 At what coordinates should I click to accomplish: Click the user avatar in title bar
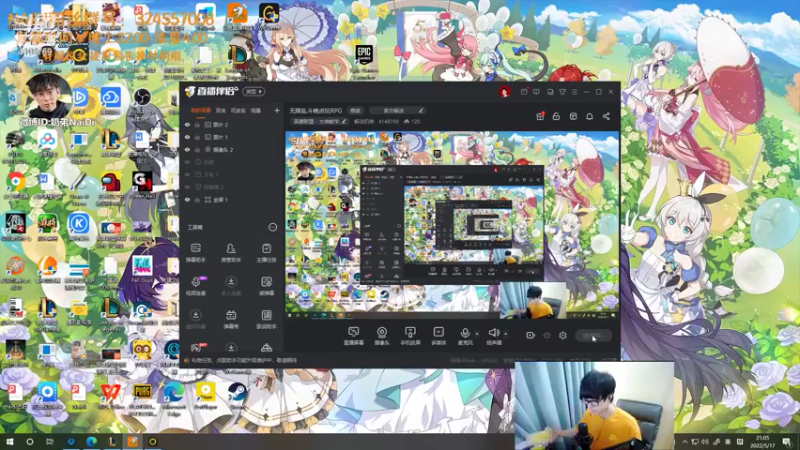click(x=504, y=92)
